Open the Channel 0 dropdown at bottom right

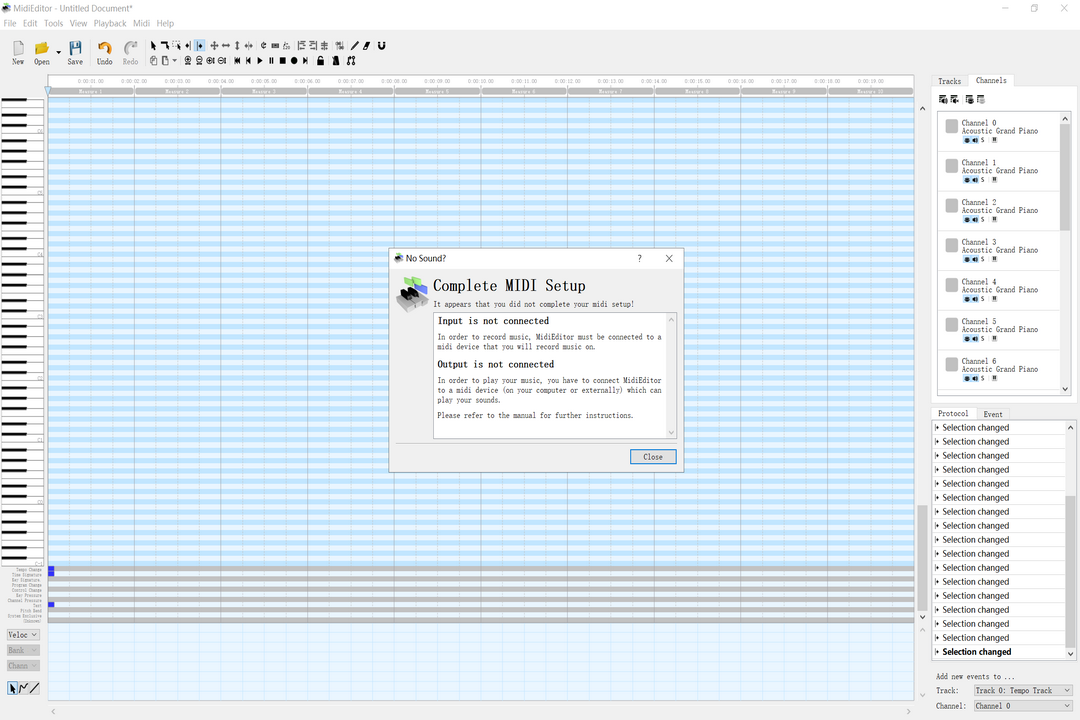pos(1021,705)
